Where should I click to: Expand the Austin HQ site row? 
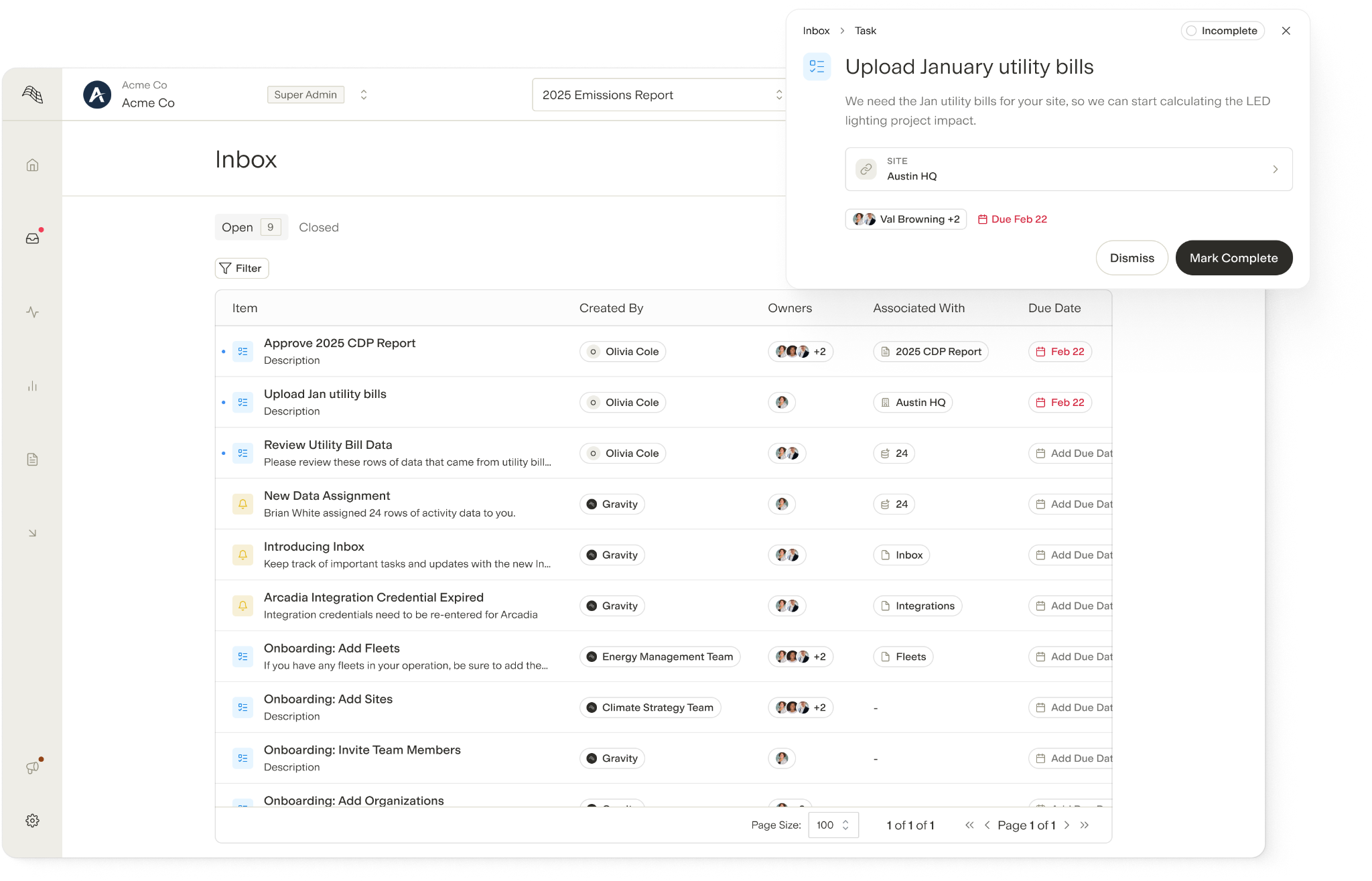coord(1069,170)
